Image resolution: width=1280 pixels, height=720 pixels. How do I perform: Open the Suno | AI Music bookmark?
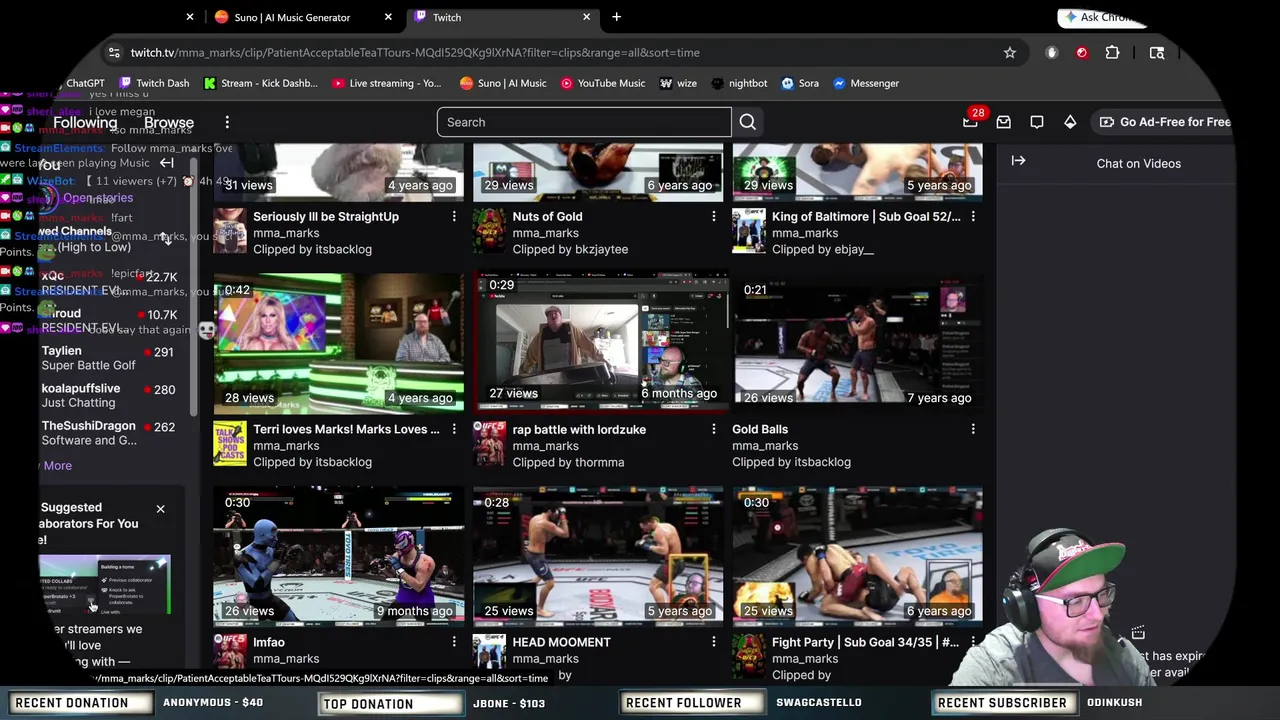502,84
